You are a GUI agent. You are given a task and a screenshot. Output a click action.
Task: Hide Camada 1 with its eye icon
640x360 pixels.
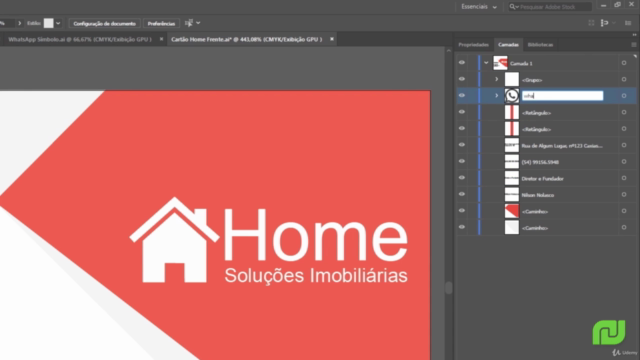tap(462, 63)
